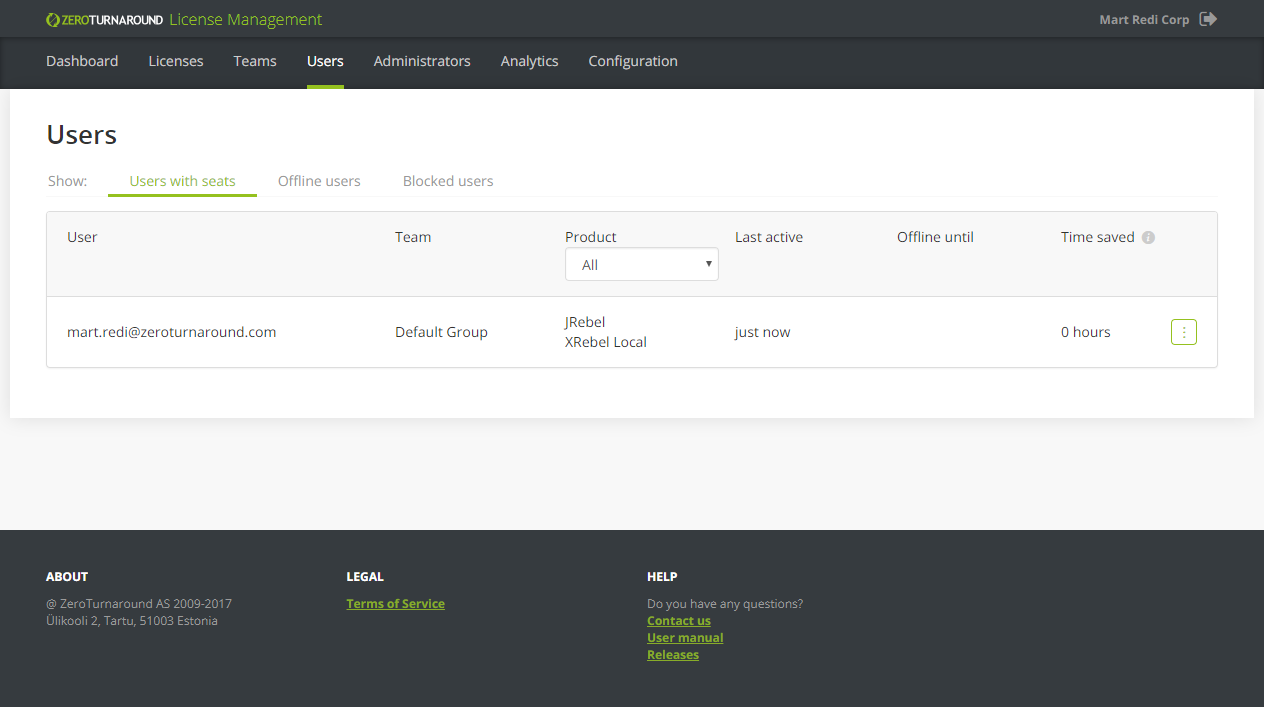
Task: Click the User column header
Action: pyautogui.click(x=82, y=237)
